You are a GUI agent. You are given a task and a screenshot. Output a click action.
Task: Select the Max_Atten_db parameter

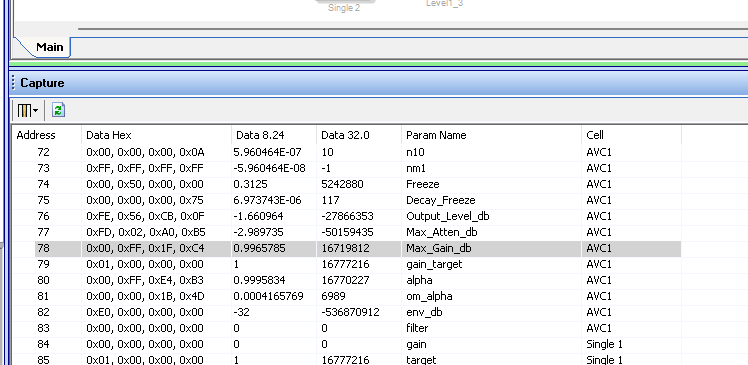tap(442, 232)
